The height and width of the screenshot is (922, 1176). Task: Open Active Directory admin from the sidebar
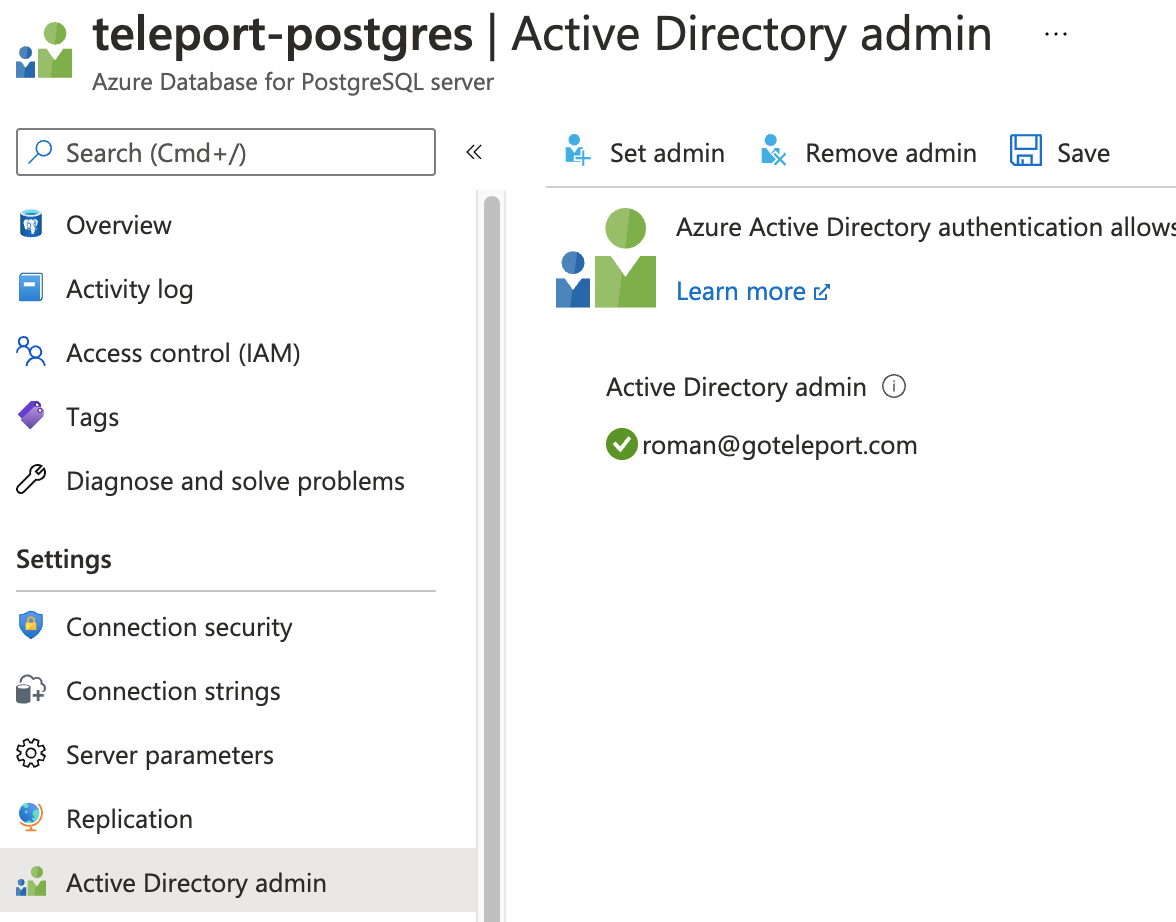coord(196,882)
